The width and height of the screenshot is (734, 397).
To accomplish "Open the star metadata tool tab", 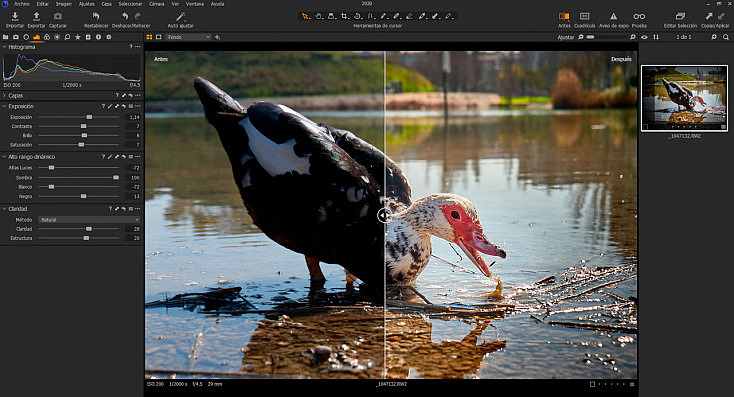I will click(x=78, y=37).
